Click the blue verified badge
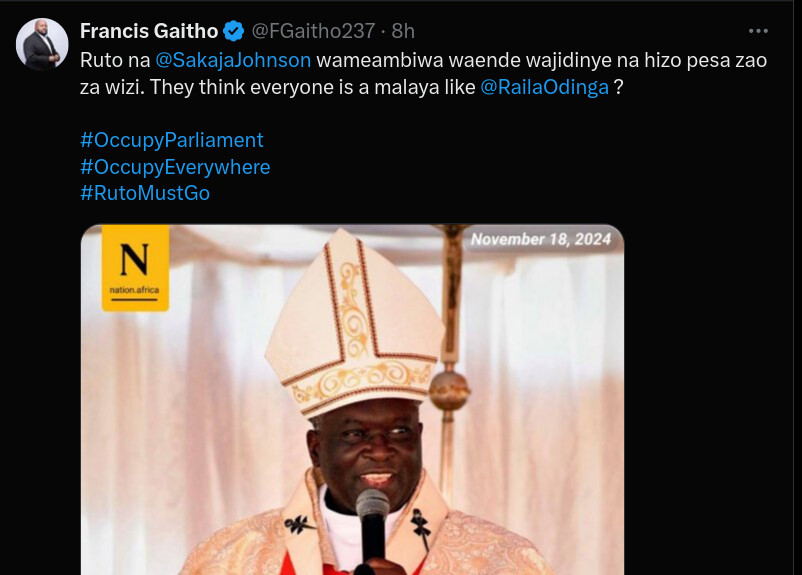The height and width of the screenshot is (575, 802). click(x=233, y=31)
